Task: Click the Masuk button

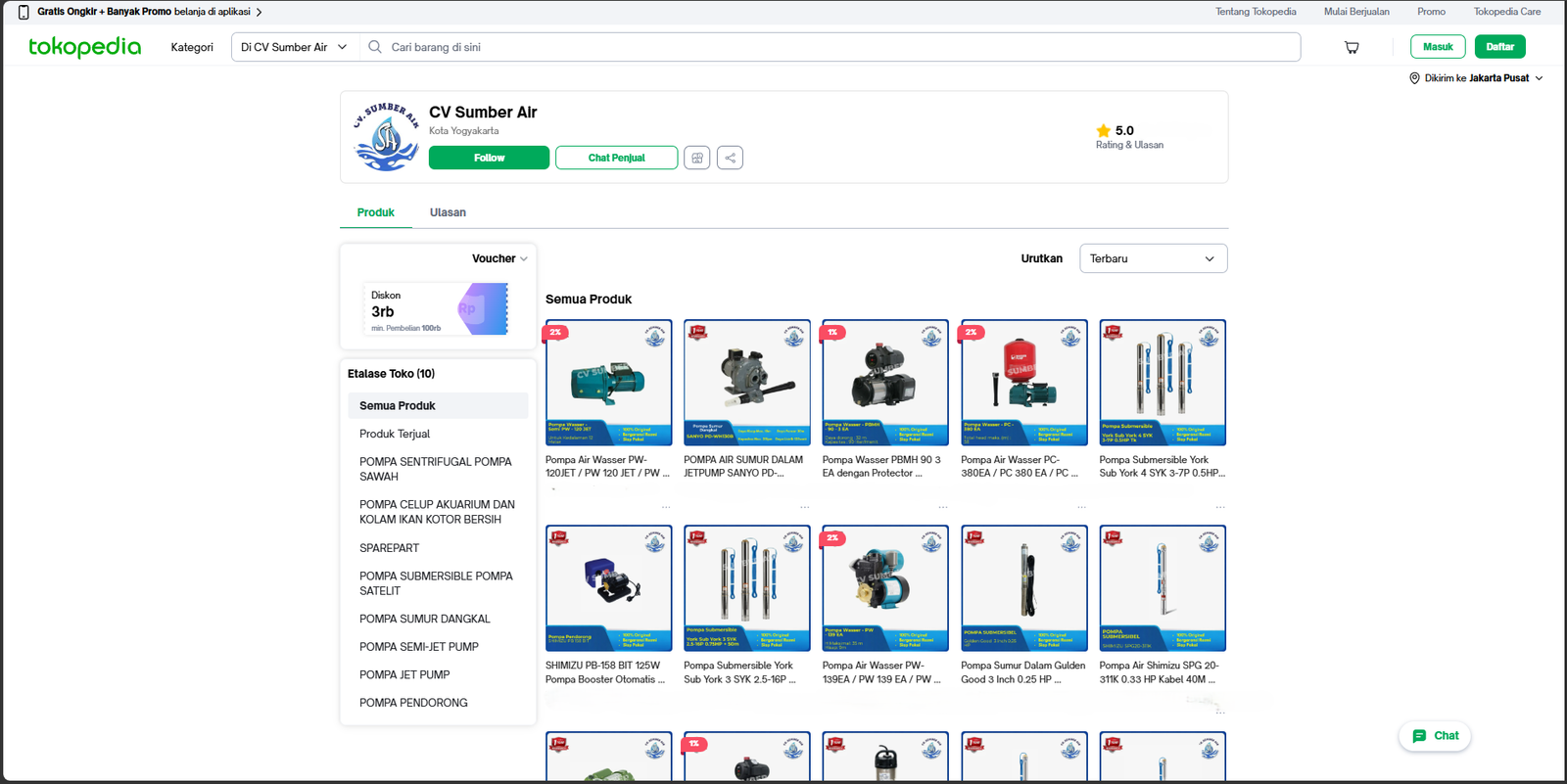Action: pyautogui.click(x=1438, y=47)
